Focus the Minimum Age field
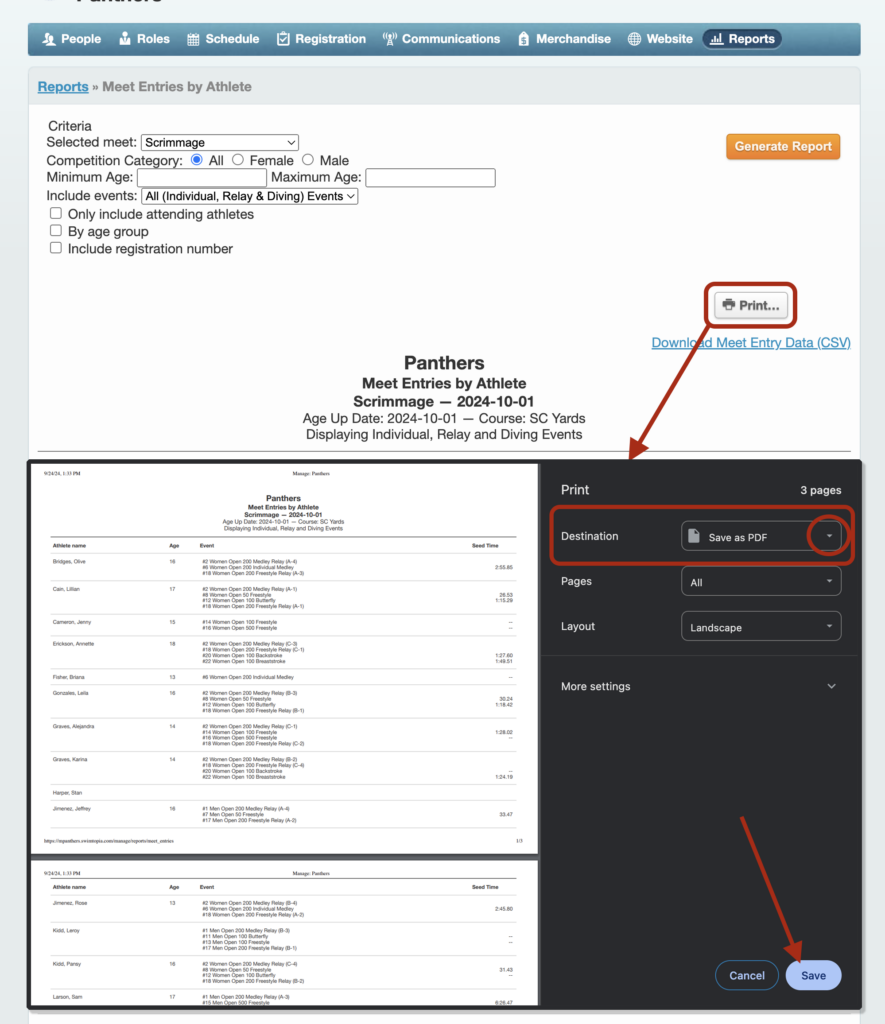885x1024 pixels. point(202,178)
